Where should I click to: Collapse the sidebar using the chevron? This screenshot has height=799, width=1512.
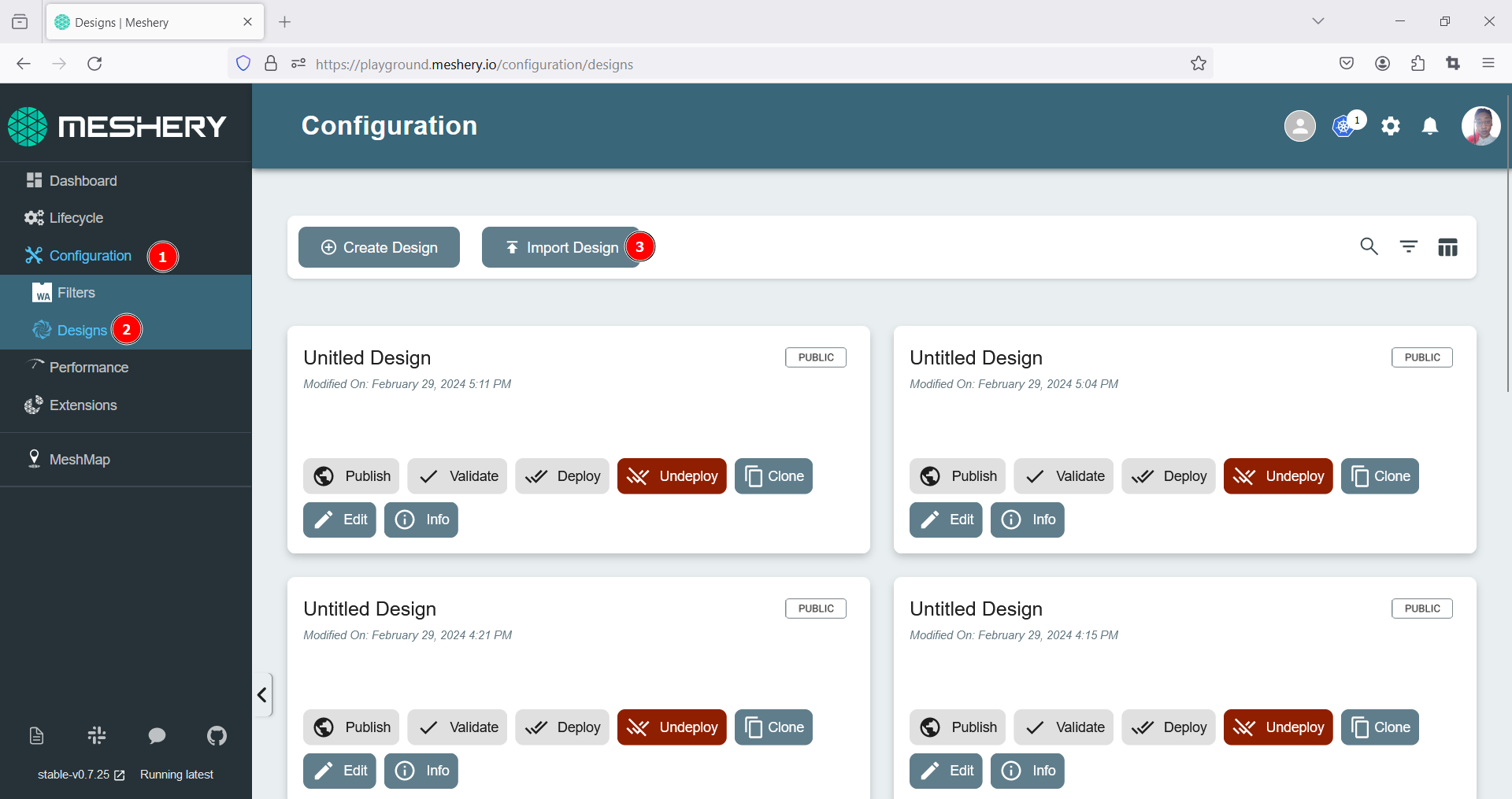(x=262, y=694)
